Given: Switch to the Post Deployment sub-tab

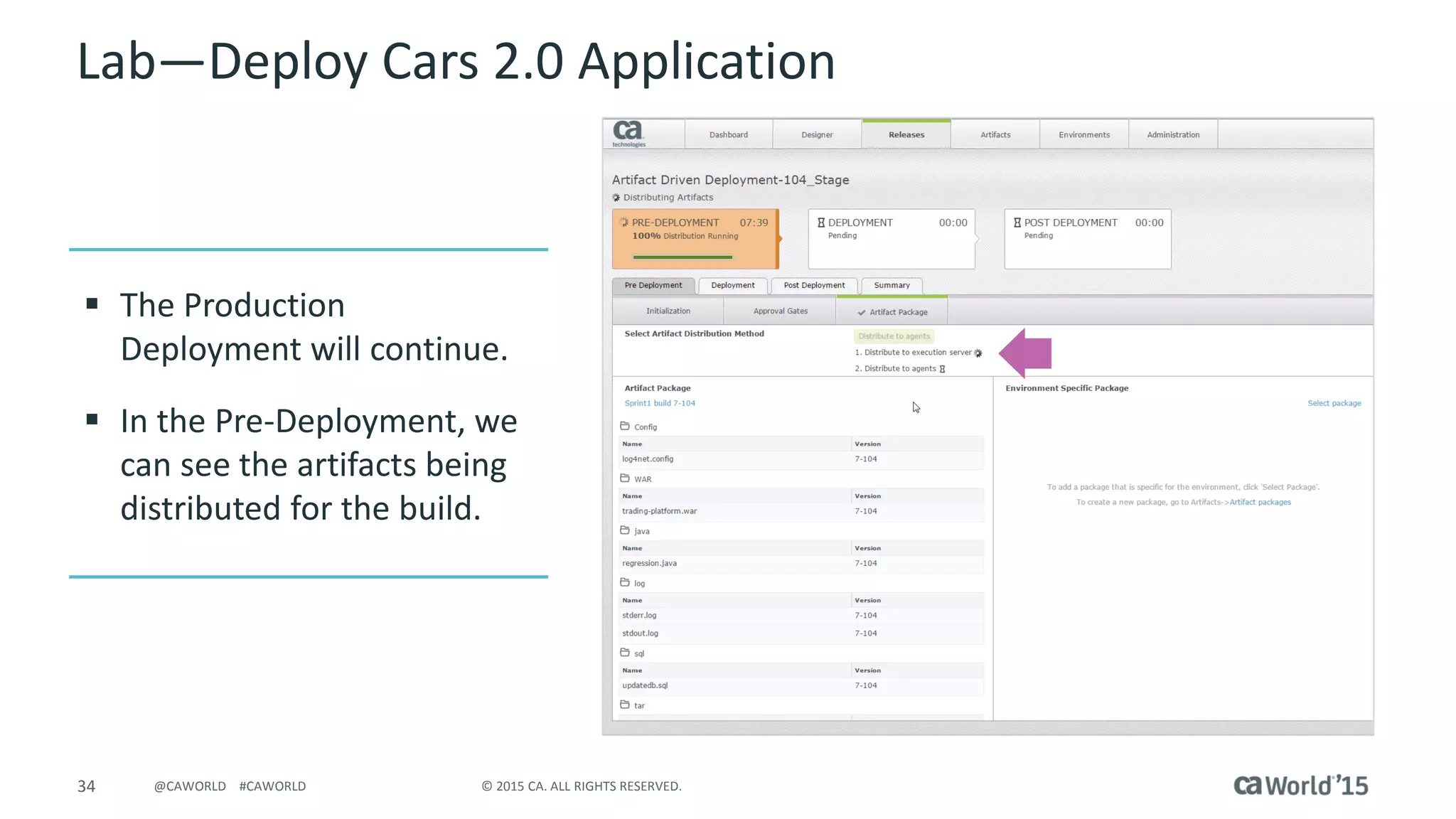Looking at the screenshot, I should point(814,286).
